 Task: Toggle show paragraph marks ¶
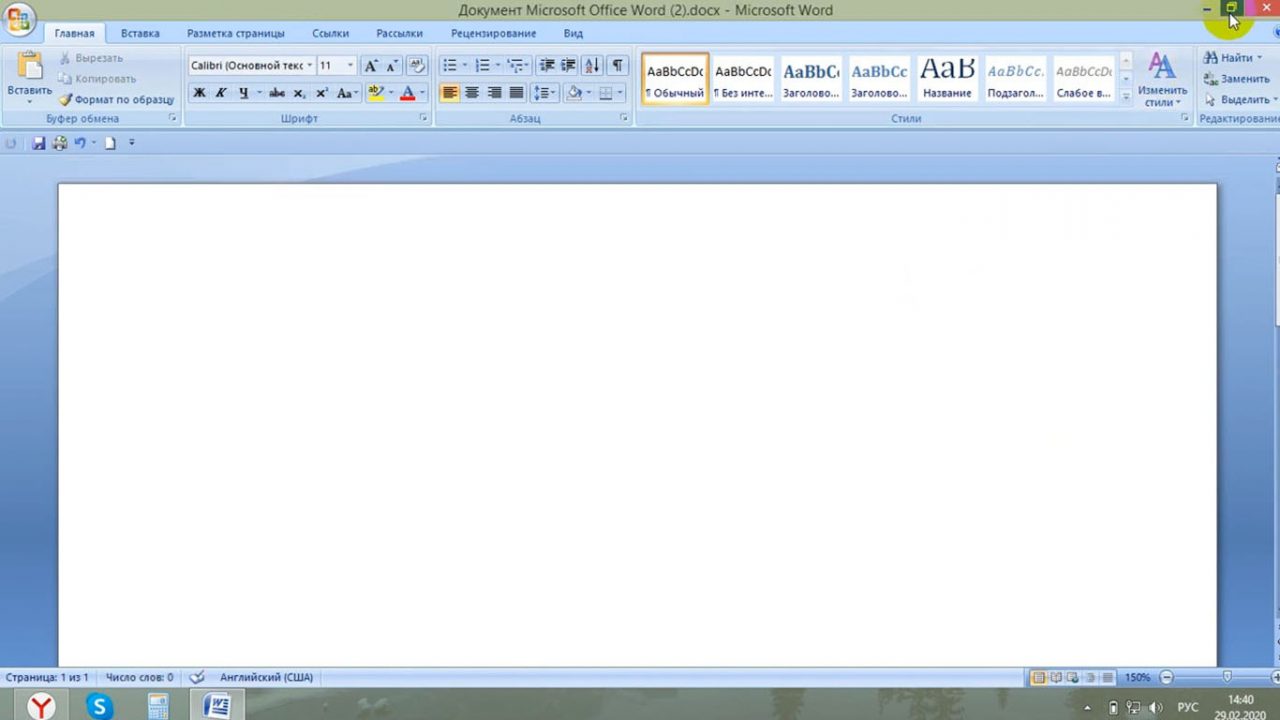618,65
